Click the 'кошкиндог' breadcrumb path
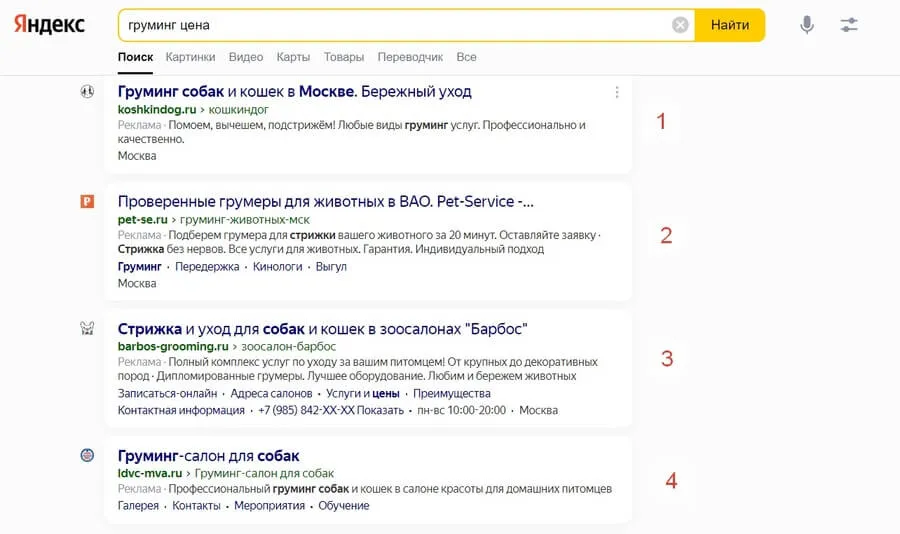The image size is (900, 534). (x=238, y=109)
